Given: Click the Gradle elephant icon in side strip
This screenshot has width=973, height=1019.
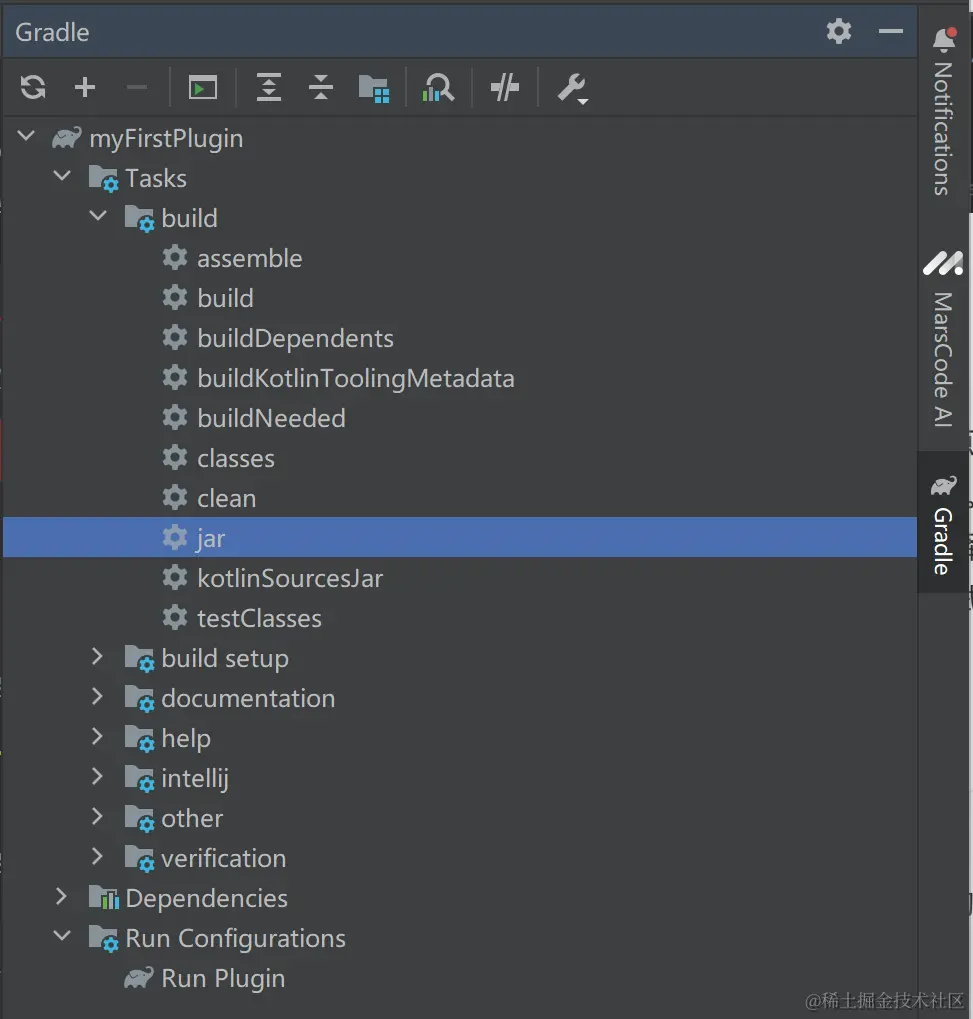Looking at the screenshot, I should [x=944, y=485].
